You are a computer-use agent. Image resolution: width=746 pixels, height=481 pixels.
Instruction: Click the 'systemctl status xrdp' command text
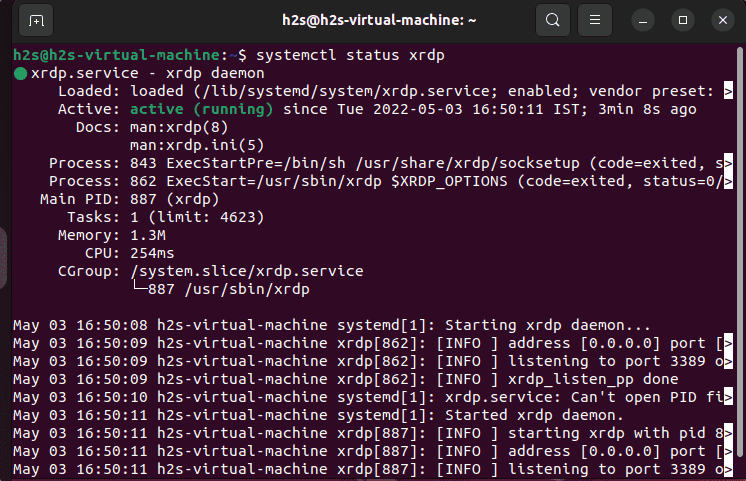350,55
